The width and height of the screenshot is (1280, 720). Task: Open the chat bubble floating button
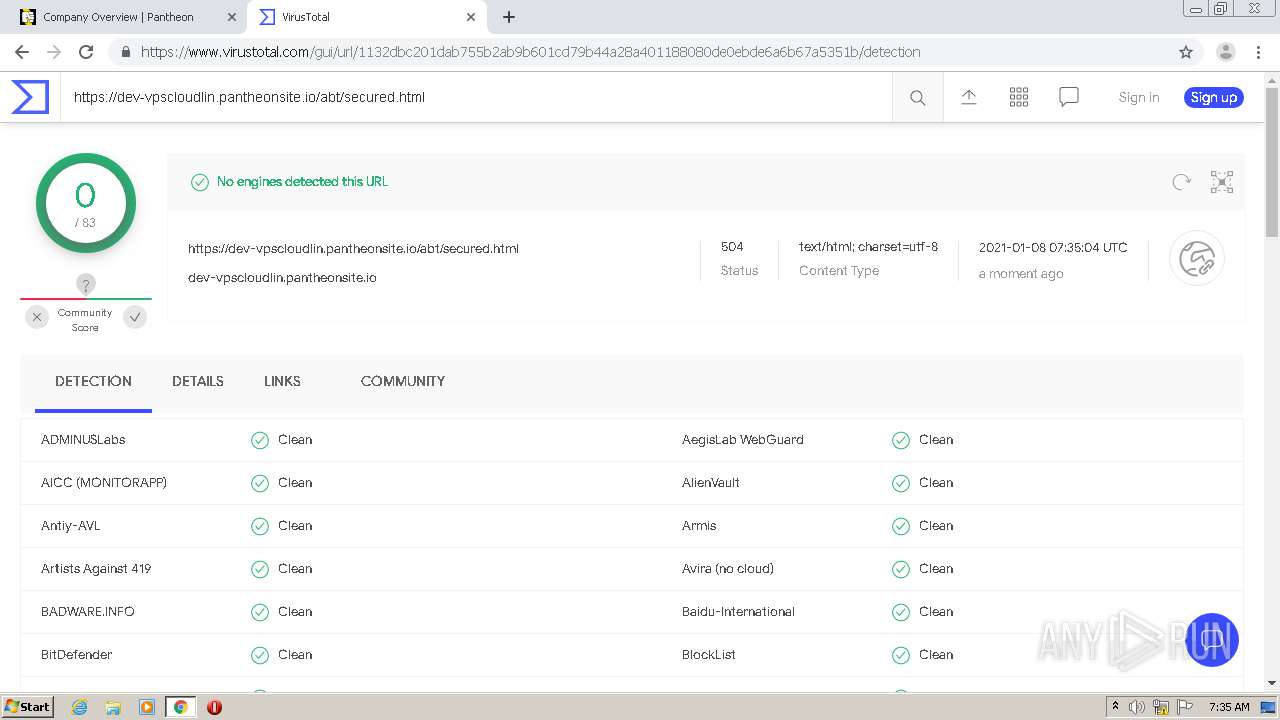click(1212, 640)
